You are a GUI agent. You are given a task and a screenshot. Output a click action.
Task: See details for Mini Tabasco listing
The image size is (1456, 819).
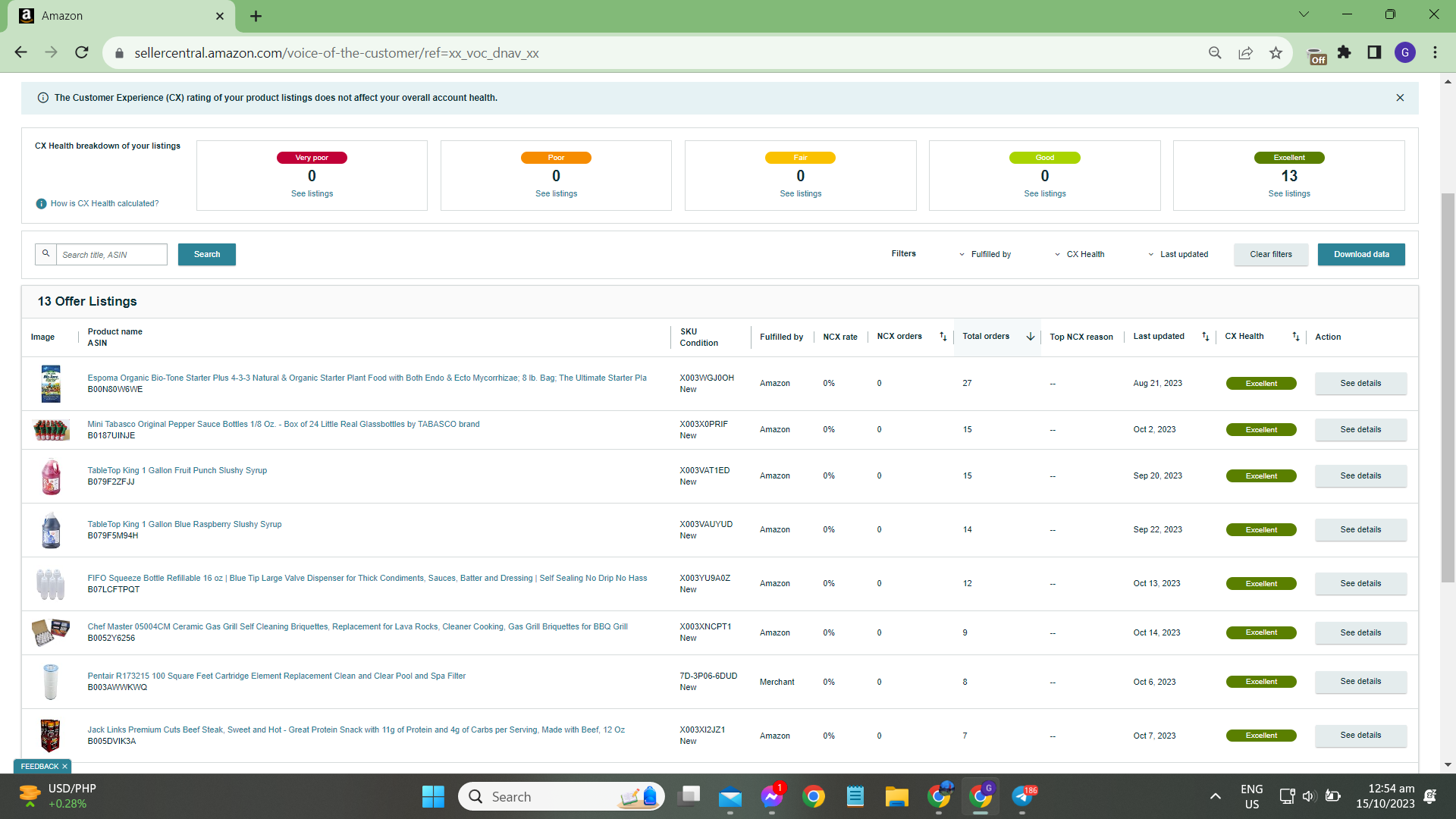pyautogui.click(x=1360, y=430)
